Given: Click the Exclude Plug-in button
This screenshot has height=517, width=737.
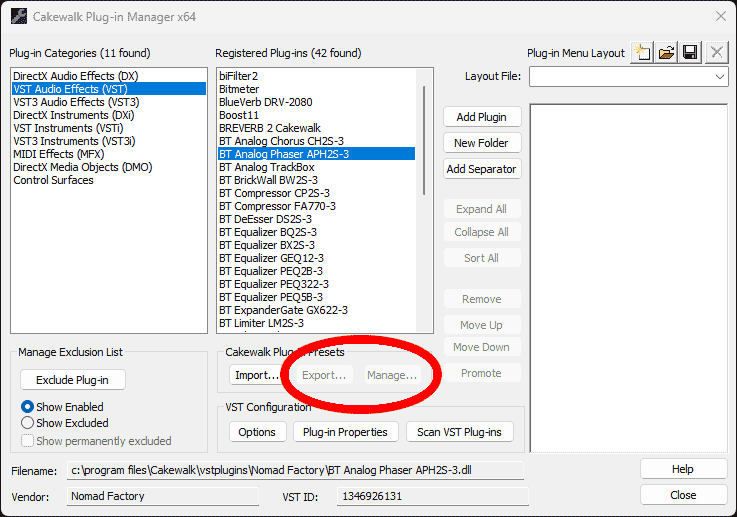Looking at the screenshot, I should point(72,380).
